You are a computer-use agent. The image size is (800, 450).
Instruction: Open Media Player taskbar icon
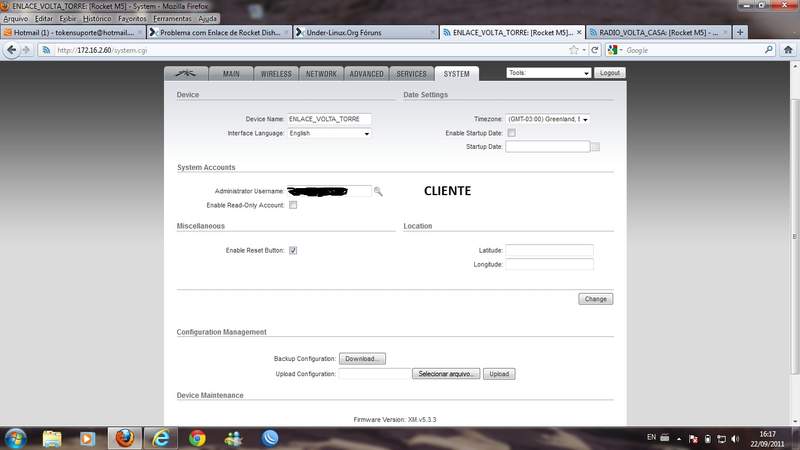pos(87,438)
